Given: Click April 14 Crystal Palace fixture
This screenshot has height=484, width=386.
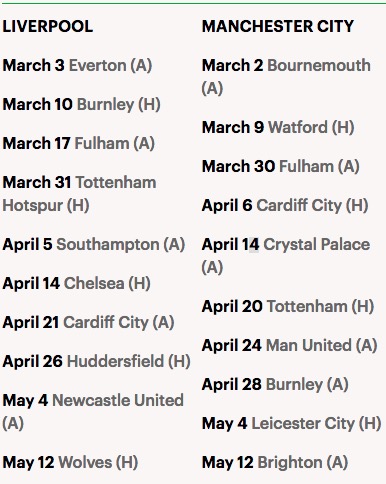Looking at the screenshot, I should [x=286, y=256].
